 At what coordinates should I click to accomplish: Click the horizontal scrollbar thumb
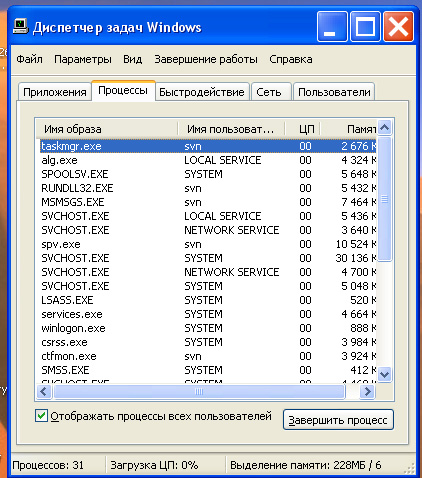(x=199, y=391)
